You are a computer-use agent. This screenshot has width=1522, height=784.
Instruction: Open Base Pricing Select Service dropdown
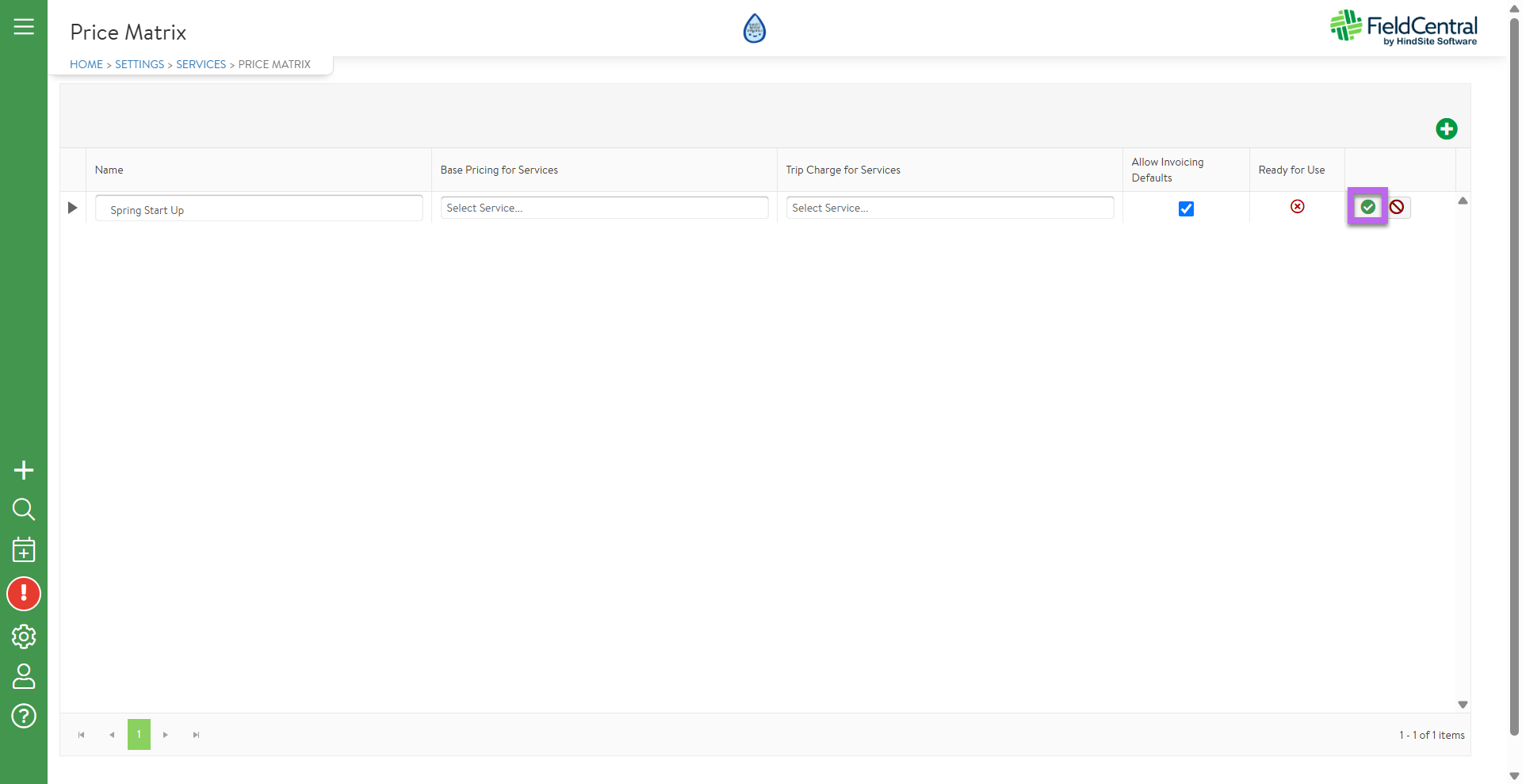604,208
